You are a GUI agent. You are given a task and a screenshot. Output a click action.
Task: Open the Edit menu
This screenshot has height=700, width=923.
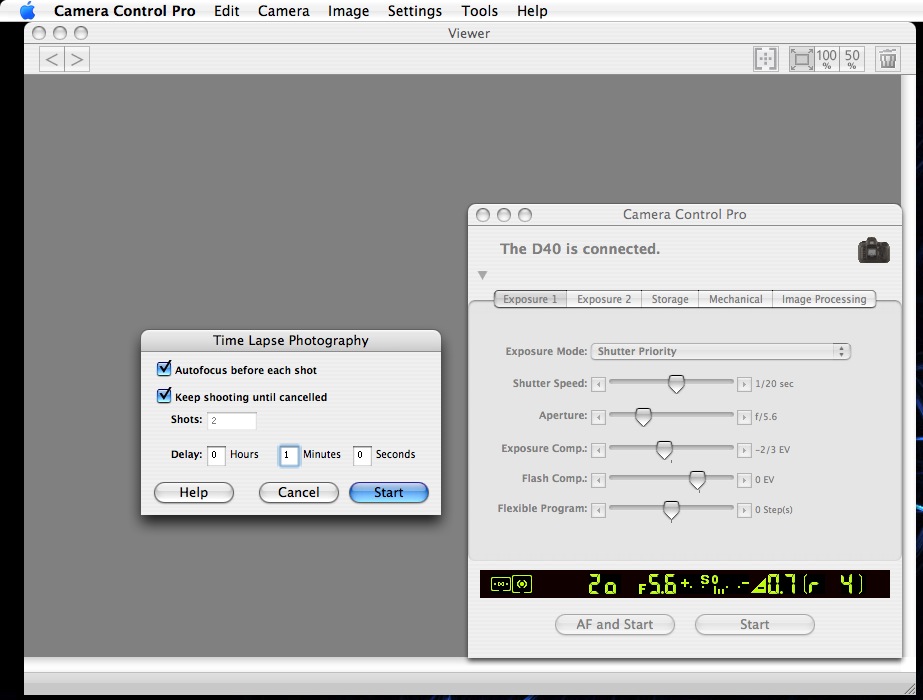coord(227,11)
